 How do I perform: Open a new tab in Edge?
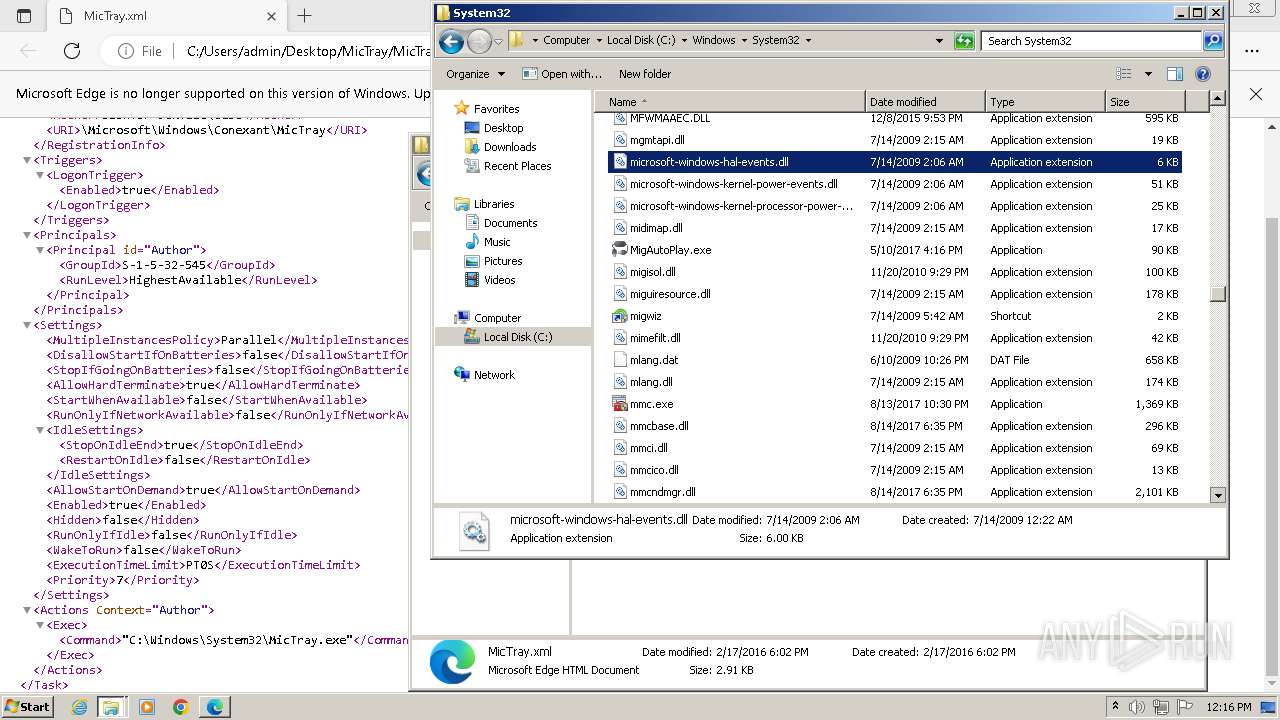304,16
